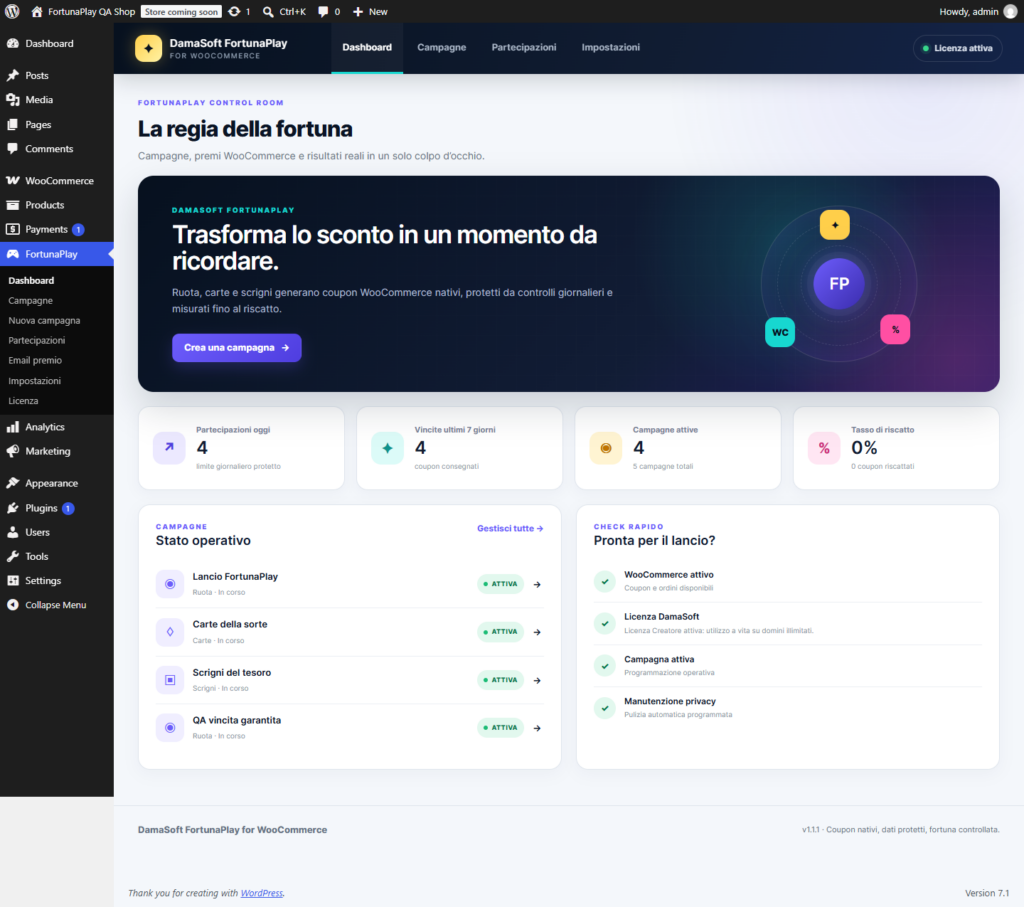The image size is (1024, 907).
Task: Open Products in the sidebar
Action: point(57,204)
